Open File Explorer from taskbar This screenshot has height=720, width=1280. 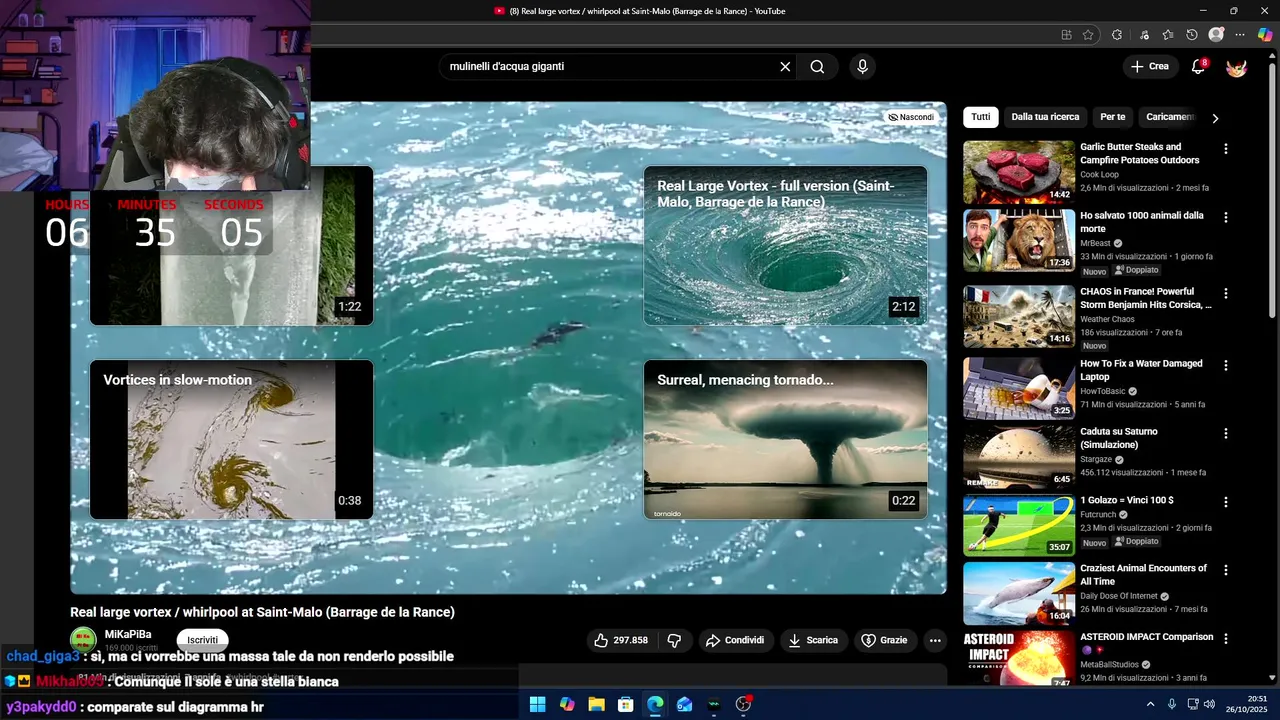click(596, 704)
